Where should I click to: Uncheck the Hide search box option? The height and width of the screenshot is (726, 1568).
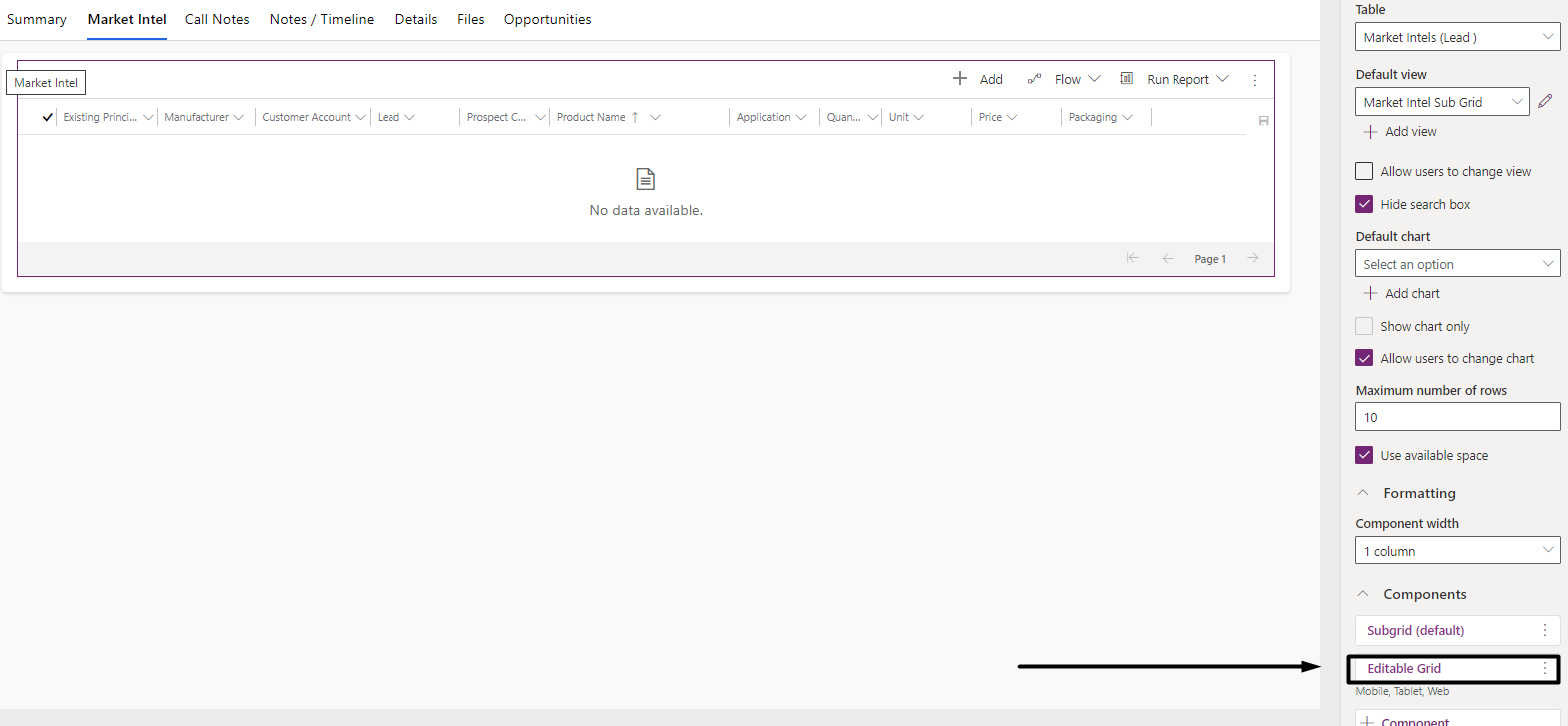pyautogui.click(x=1364, y=204)
